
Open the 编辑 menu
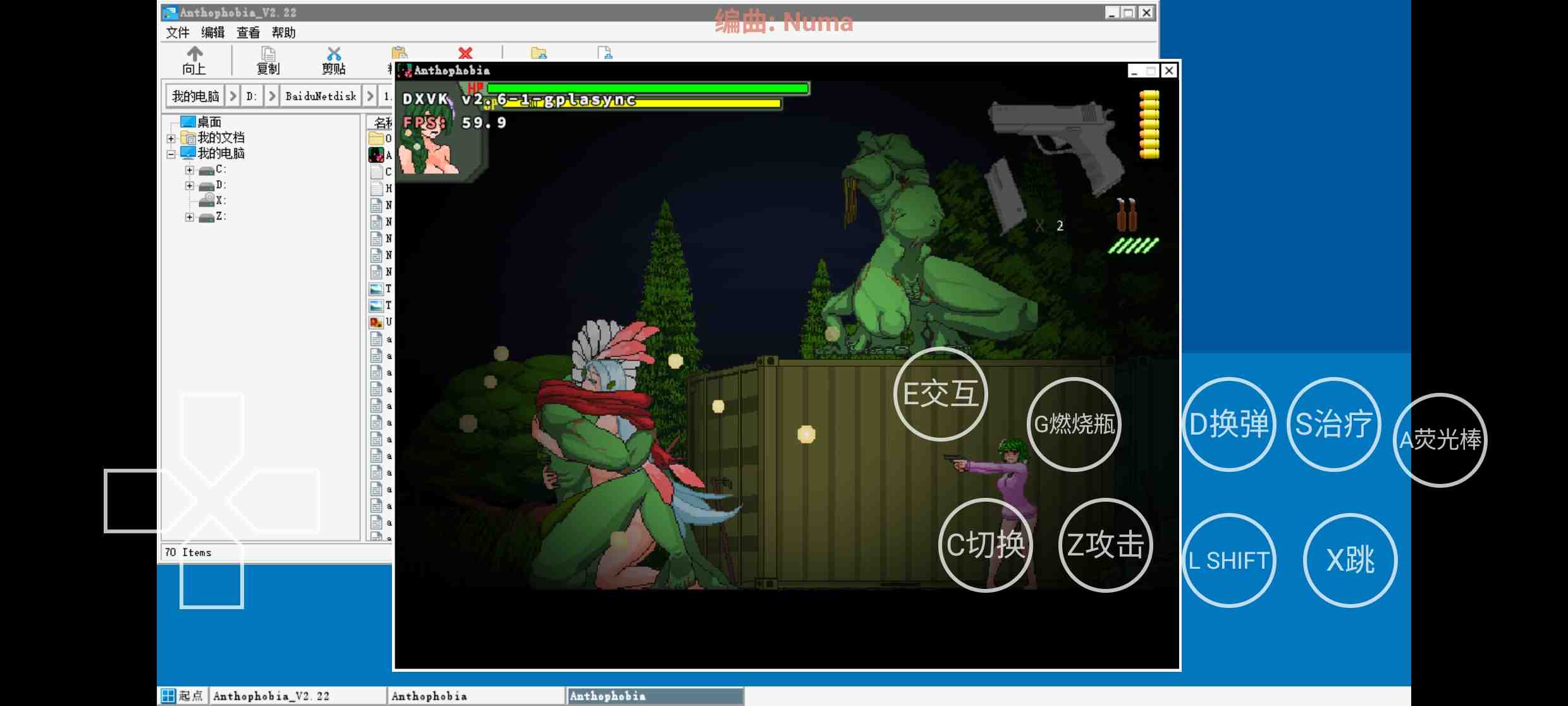(x=213, y=32)
